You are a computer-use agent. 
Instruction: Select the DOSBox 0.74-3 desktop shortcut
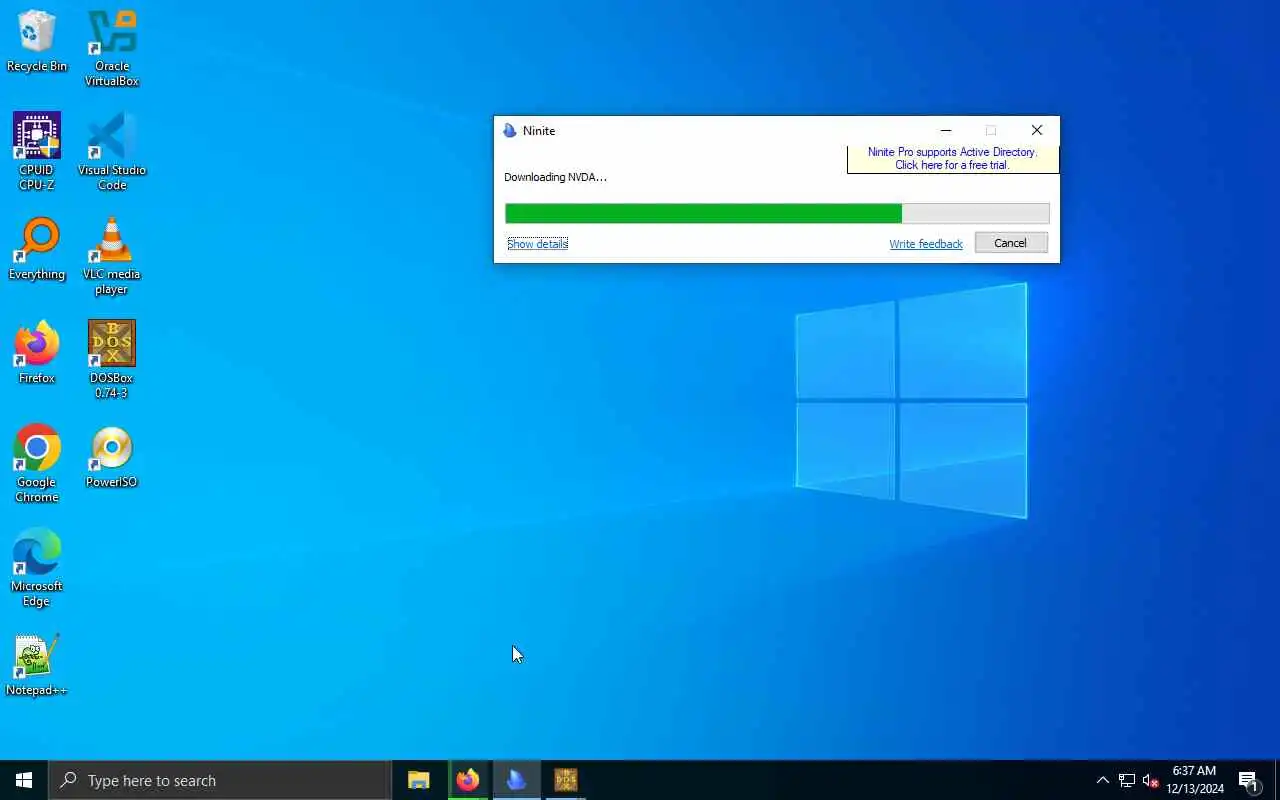click(x=112, y=360)
